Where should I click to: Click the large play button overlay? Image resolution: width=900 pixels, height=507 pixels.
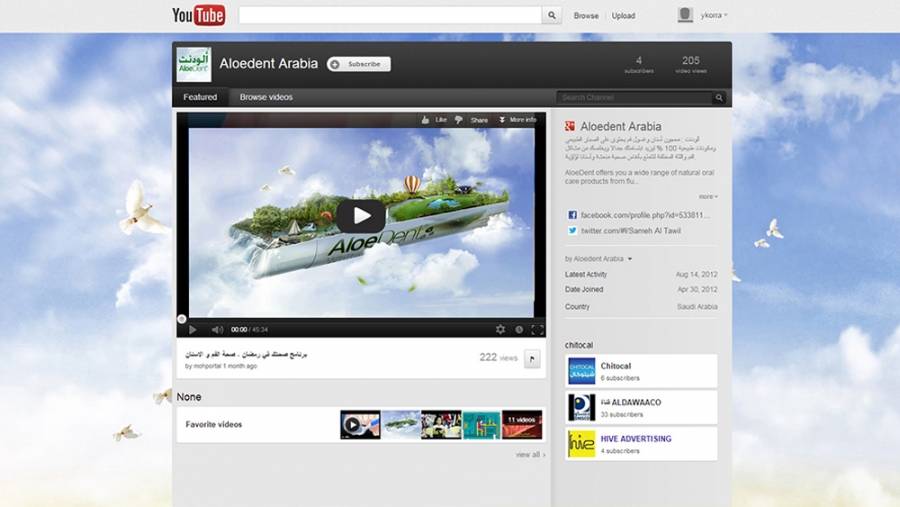(361, 216)
